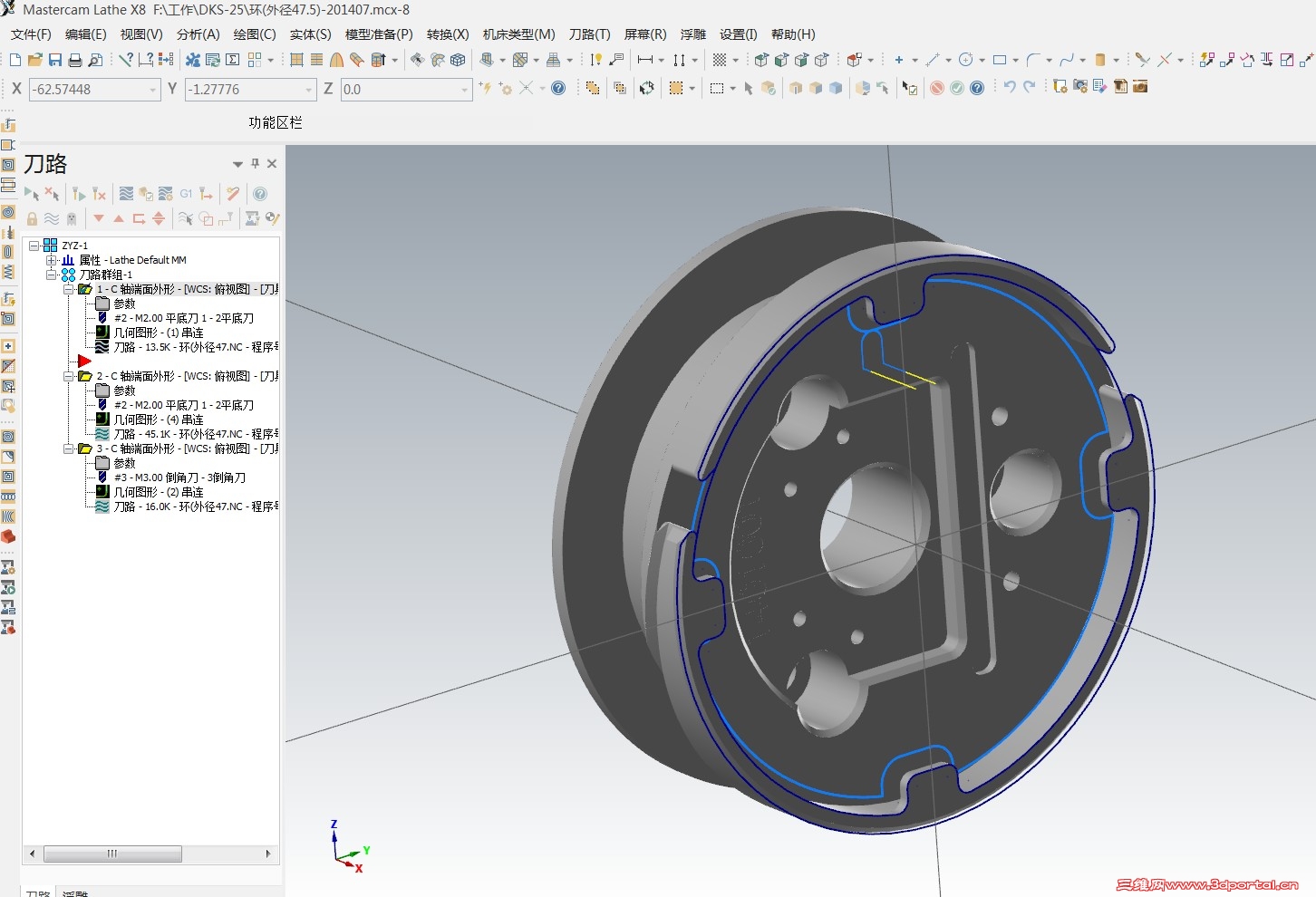Viewport: 1316px width, 897px height.
Task: Click the create circle tool icon
Action: pyautogui.click(x=966, y=60)
